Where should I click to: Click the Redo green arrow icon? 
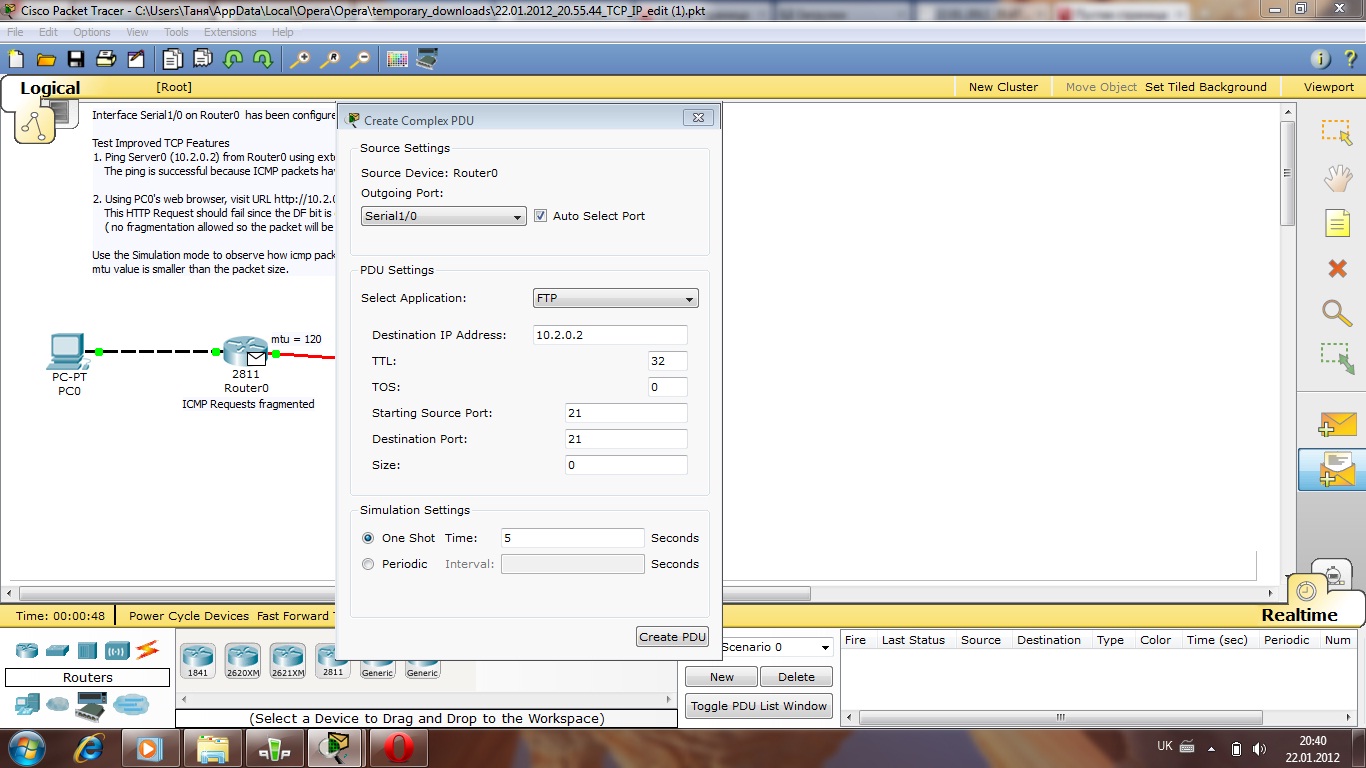(263, 59)
